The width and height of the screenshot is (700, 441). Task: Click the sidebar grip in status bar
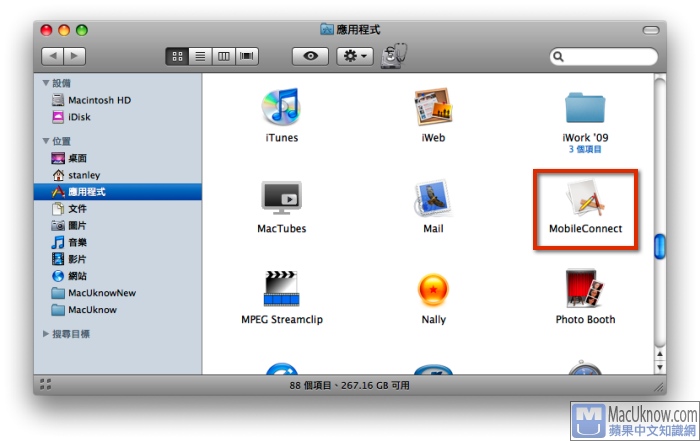[46, 384]
